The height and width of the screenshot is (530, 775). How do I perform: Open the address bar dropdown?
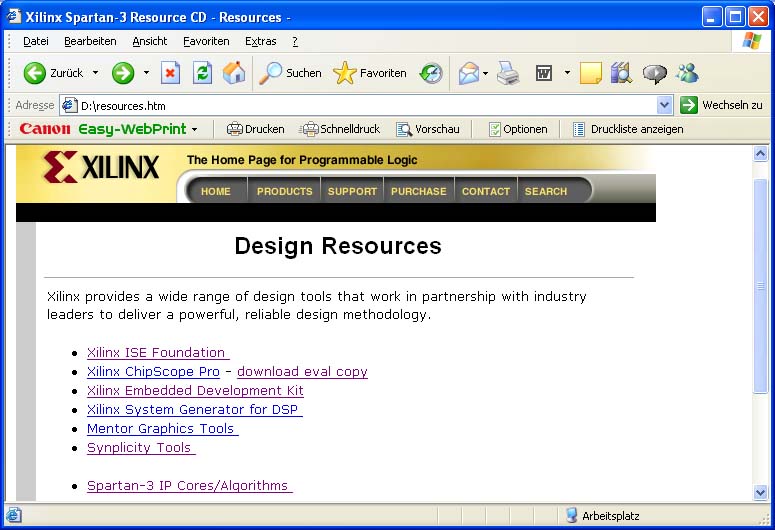[664, 105]
